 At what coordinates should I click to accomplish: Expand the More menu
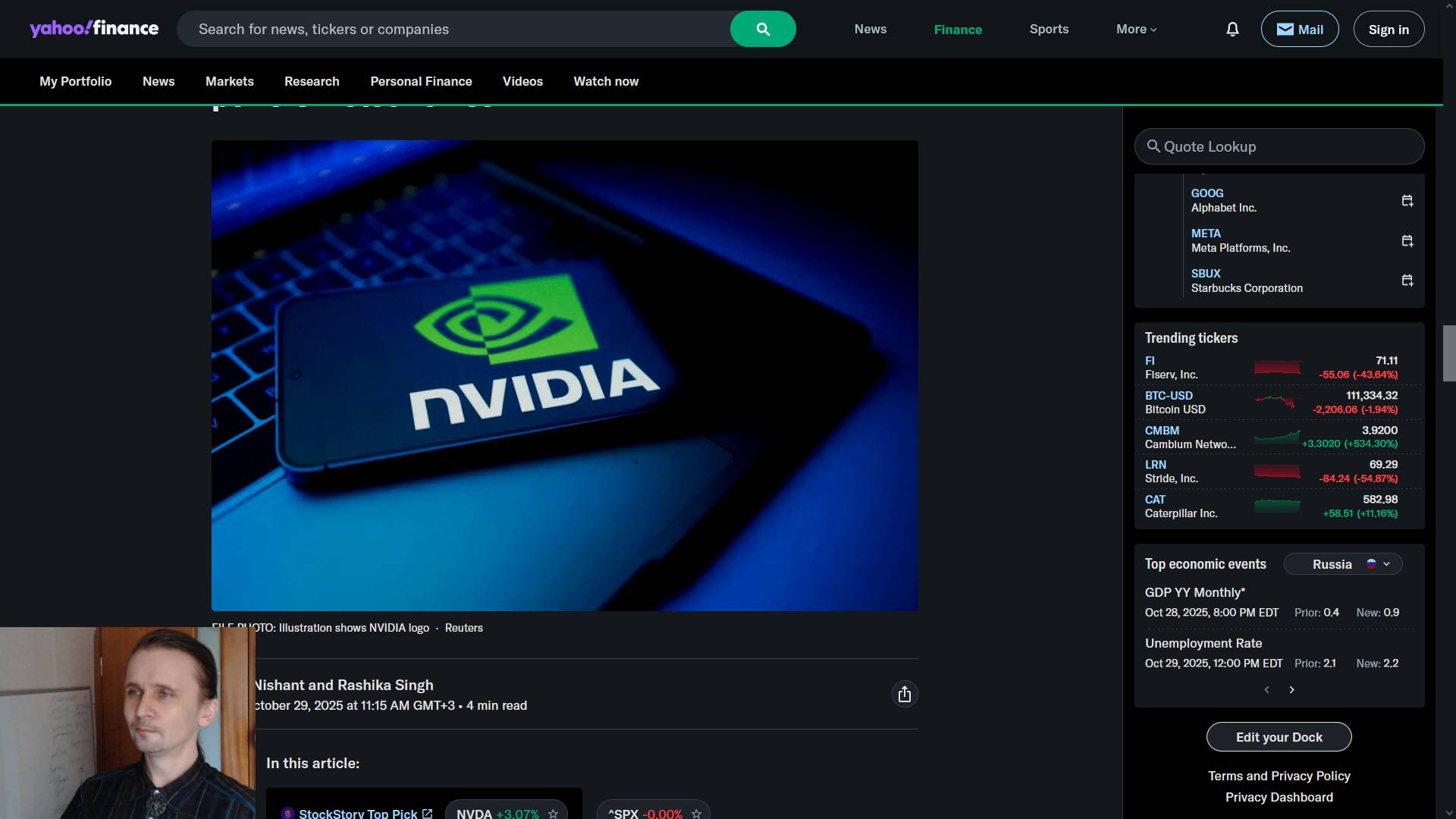1136,29
